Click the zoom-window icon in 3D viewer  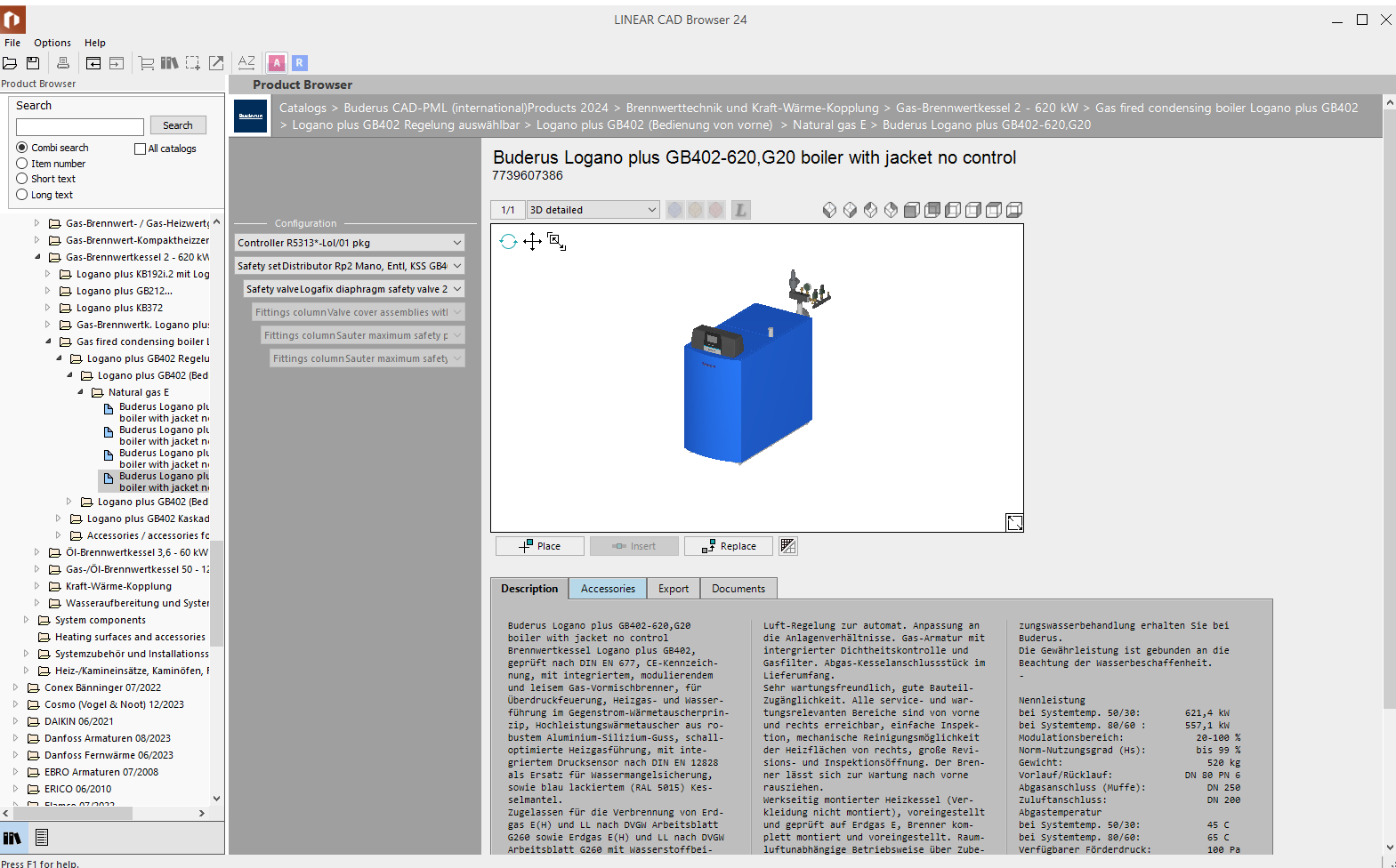(x=557, y=241)
